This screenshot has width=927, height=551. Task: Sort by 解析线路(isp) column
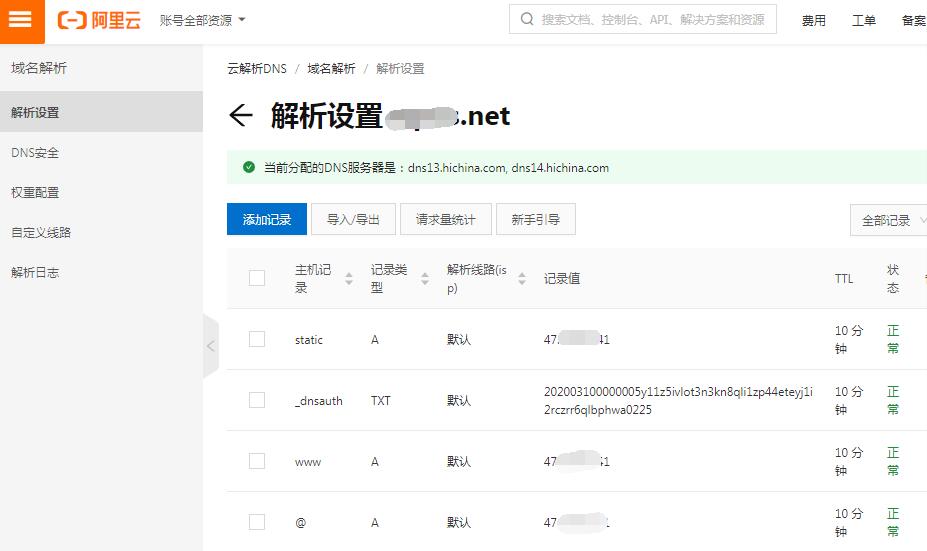click(521, 278)
